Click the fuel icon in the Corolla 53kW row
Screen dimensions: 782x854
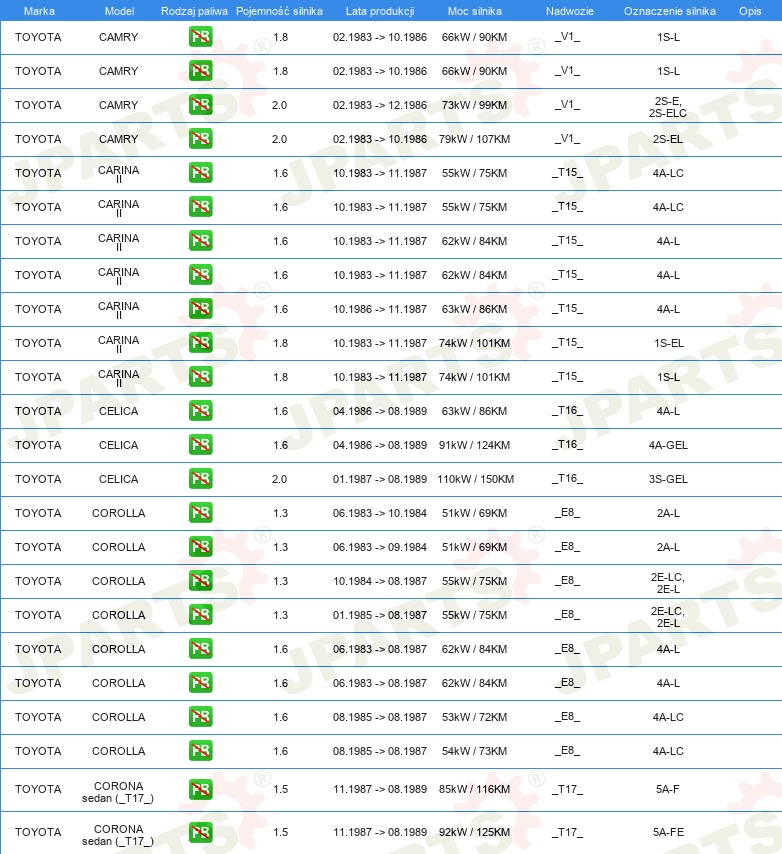(200, 717)
